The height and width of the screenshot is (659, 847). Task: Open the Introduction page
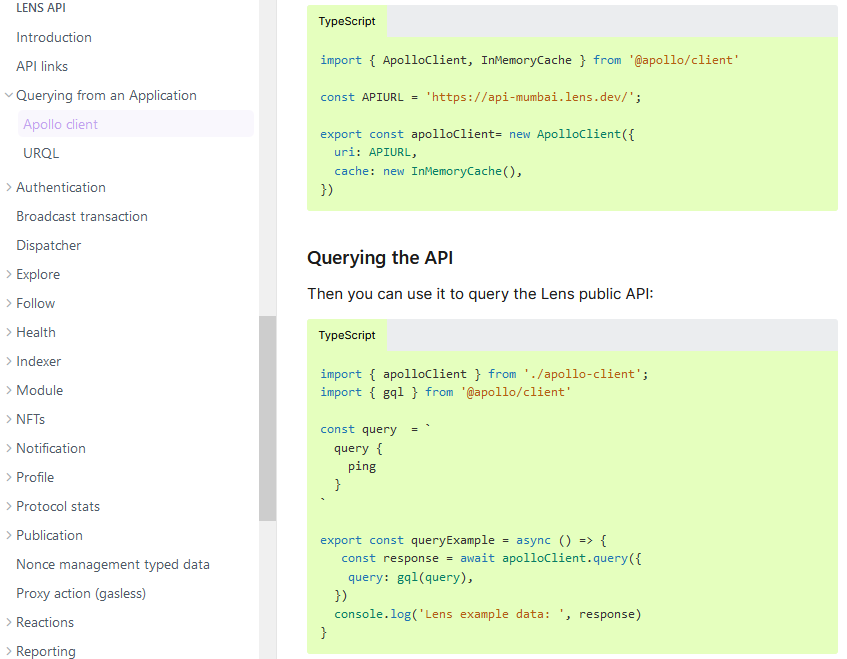[x=54, y=37]
